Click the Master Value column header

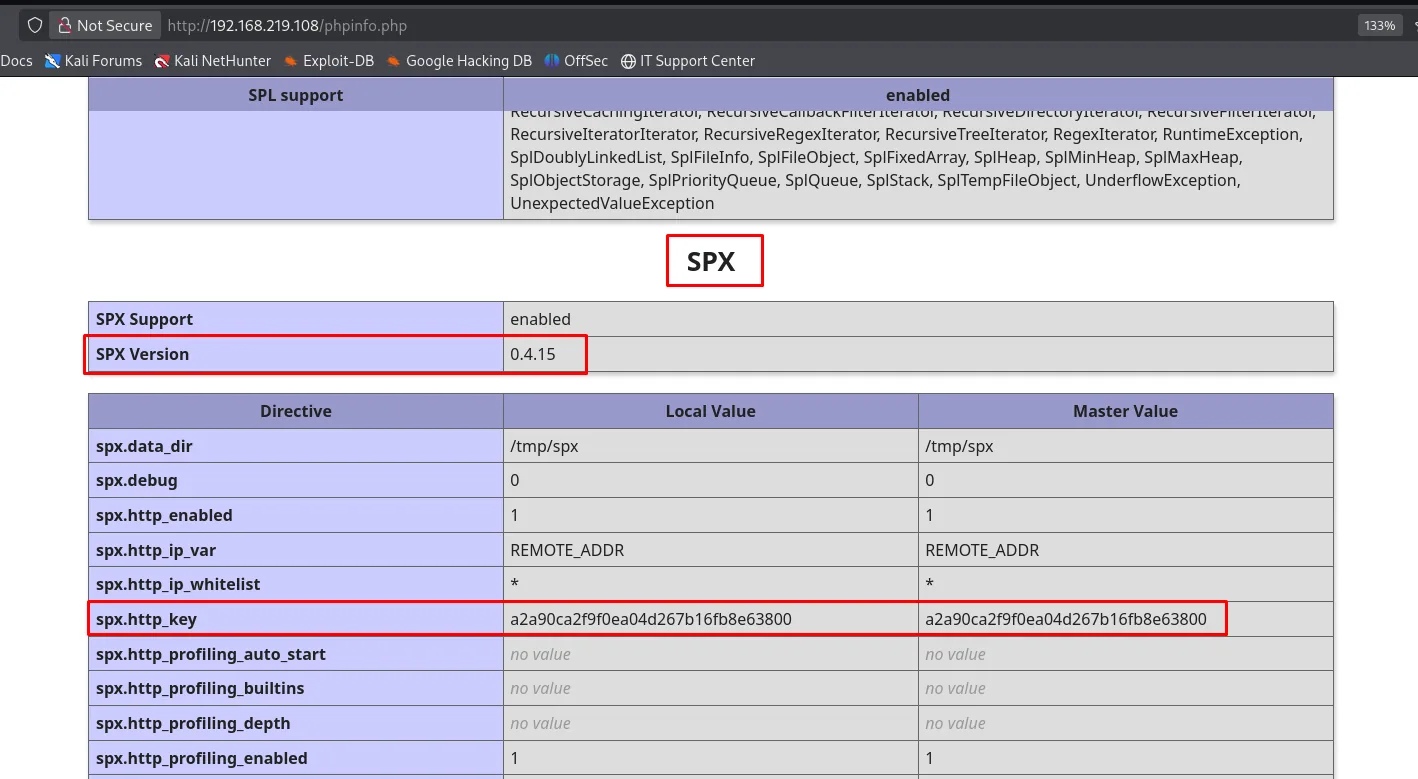pos(1126,411)
